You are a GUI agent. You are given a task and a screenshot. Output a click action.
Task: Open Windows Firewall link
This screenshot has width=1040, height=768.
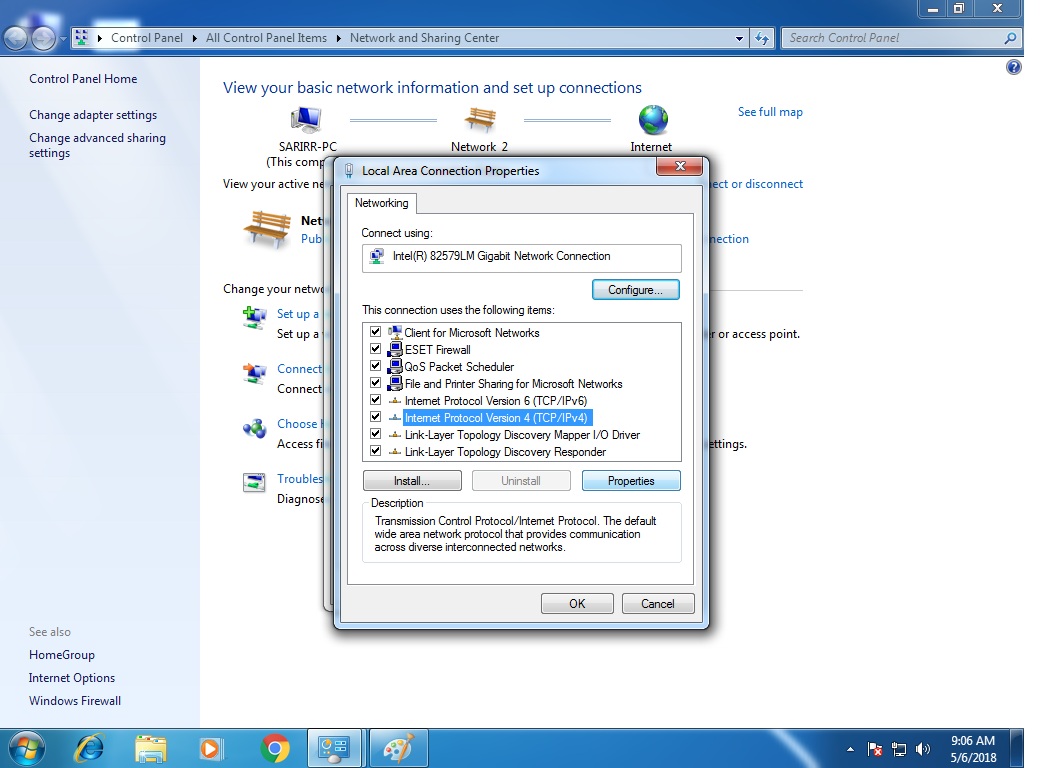tap(75, 700)
